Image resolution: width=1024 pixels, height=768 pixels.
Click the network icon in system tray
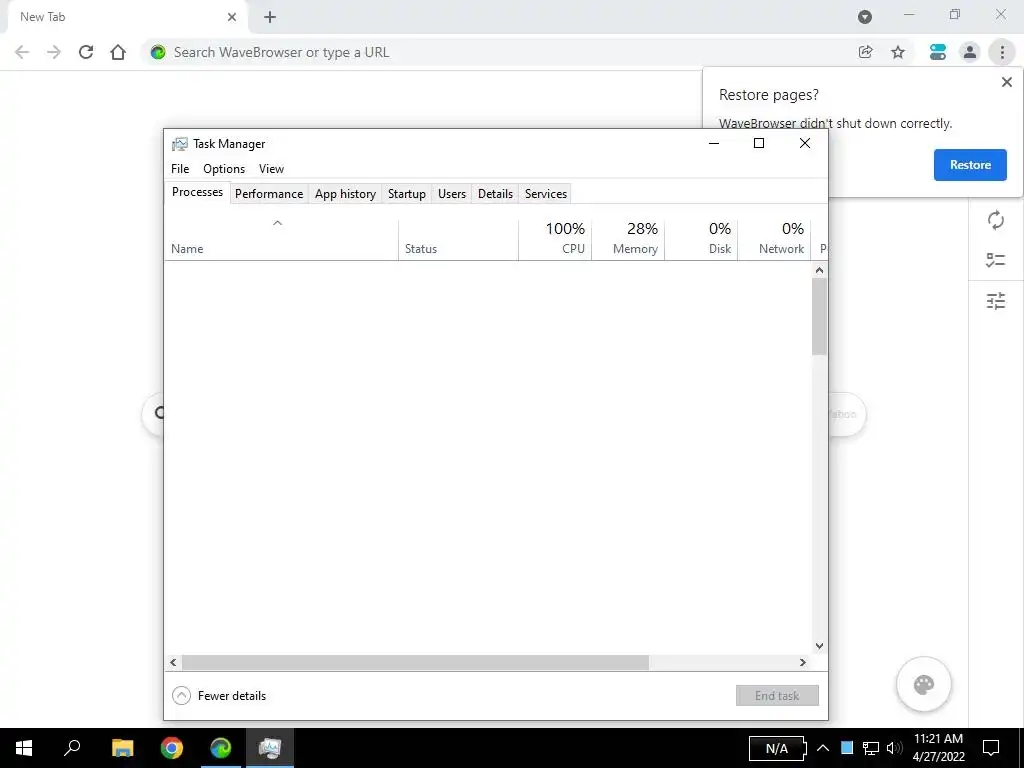[x=871, y=748]
